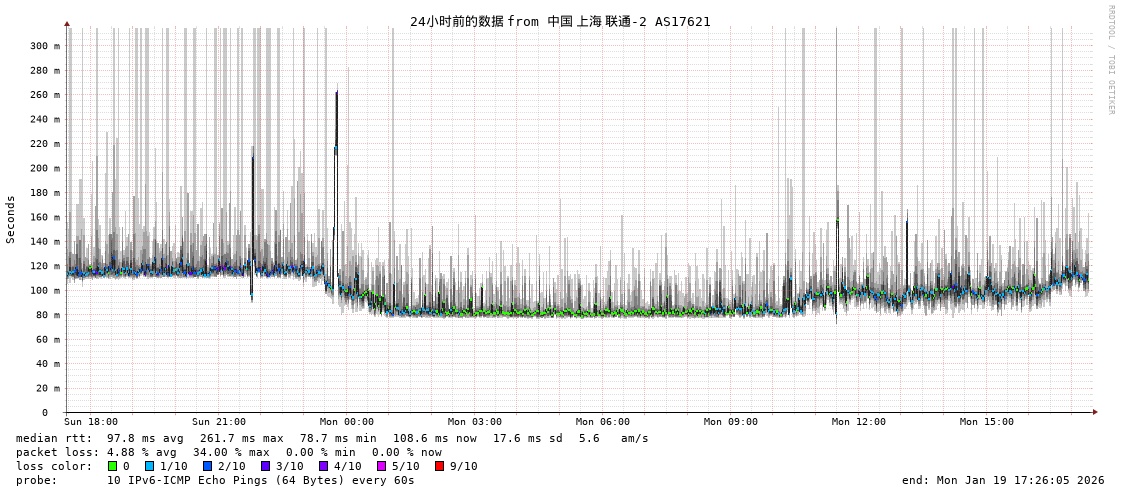1121x494 pixels.
Task: Click the '220 m' y-axis value
Action: (x=44, y=144)
